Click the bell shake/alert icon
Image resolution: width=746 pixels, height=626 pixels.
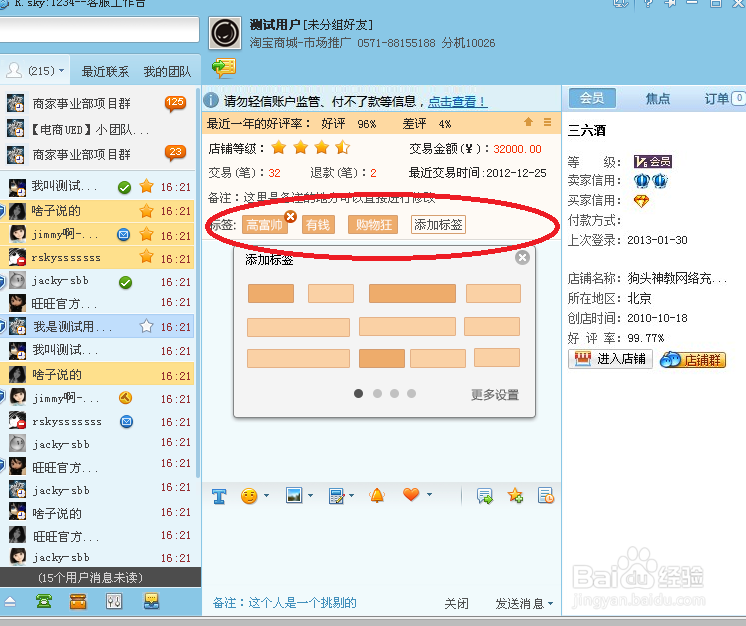[x=377, y=495]
